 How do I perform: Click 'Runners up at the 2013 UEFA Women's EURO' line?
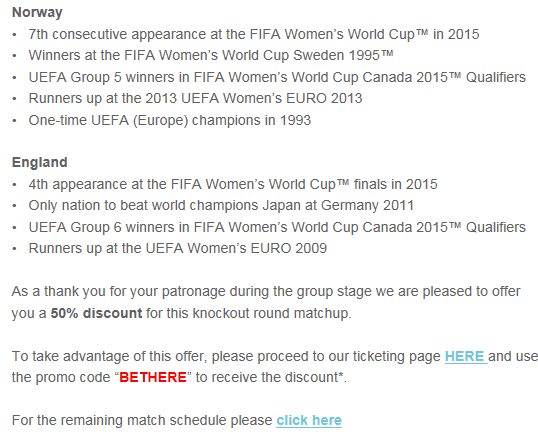(195, 98)
